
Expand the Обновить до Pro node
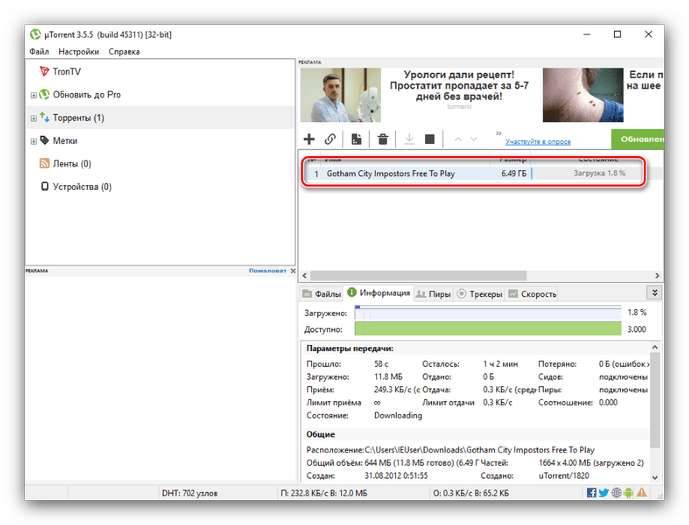tap(33, 95)
